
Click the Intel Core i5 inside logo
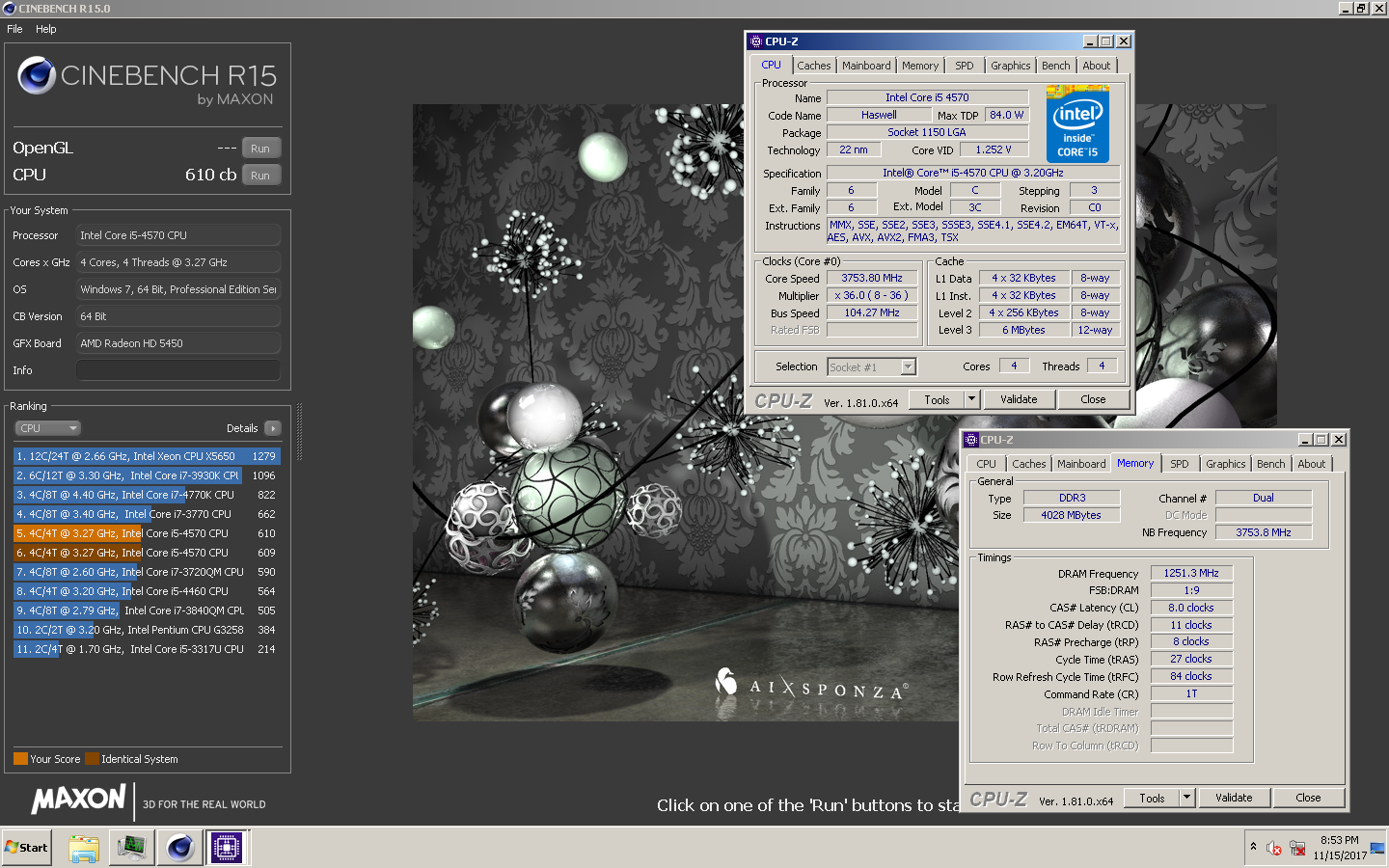click(x=1077, y=124)
